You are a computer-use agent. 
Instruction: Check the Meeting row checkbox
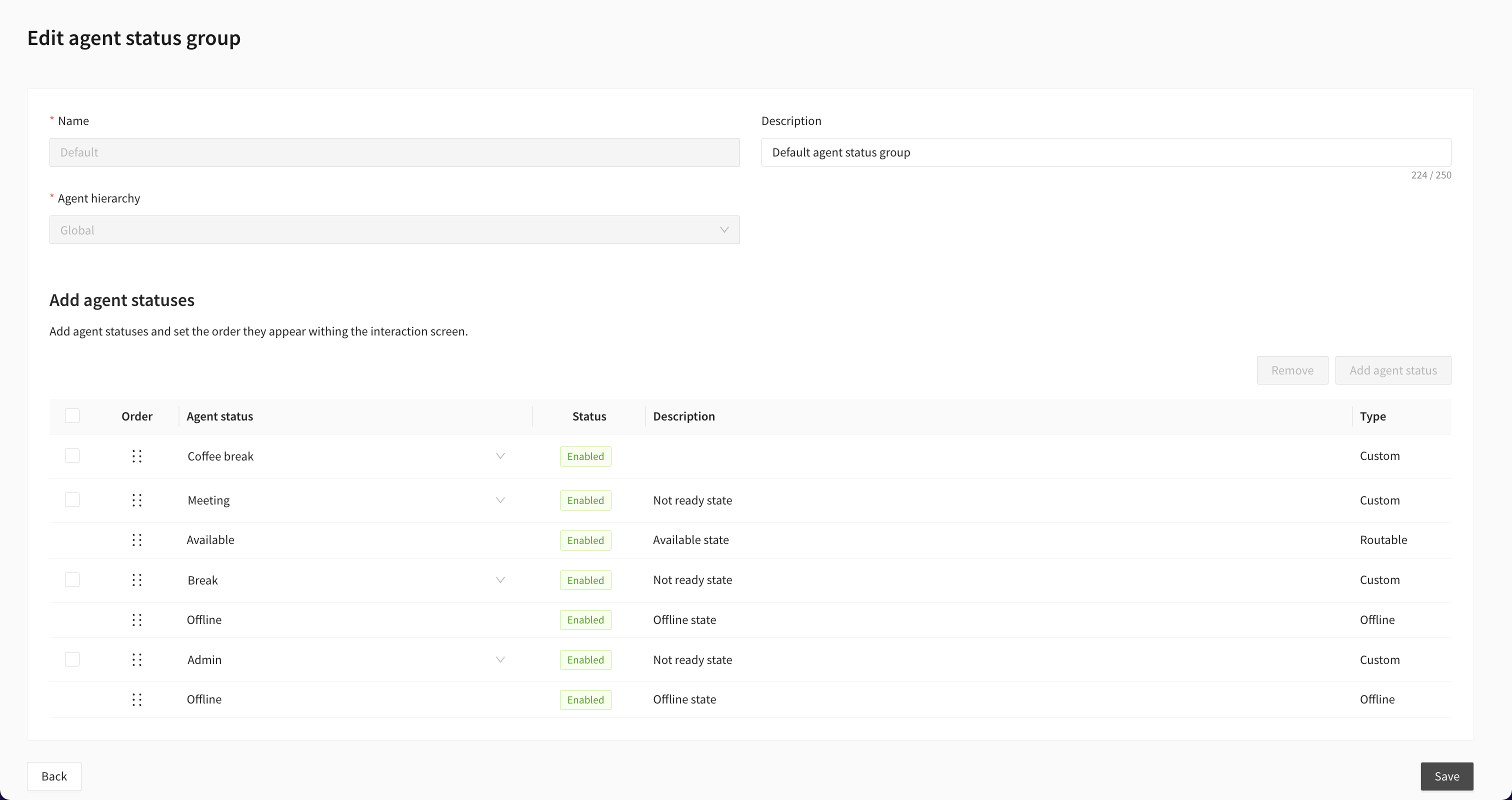click(72, 499)
